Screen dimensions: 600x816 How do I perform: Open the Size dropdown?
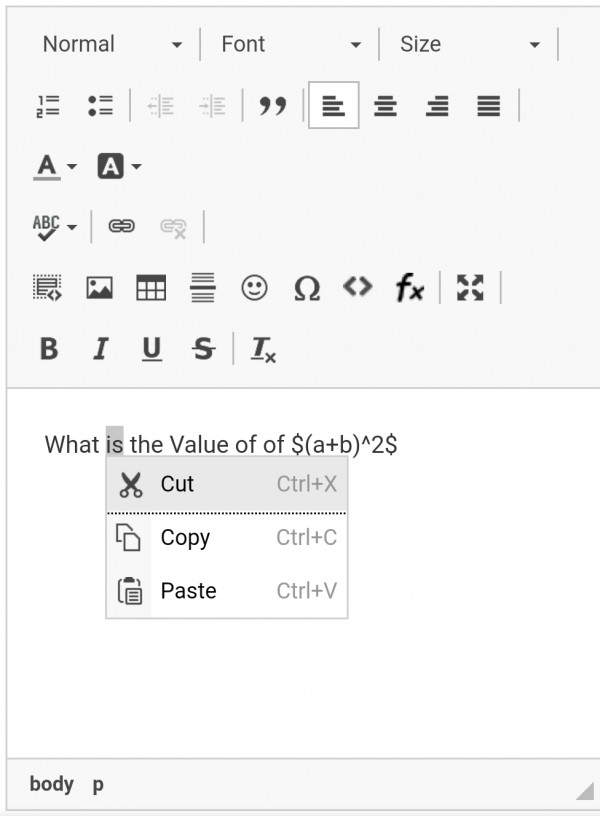(x=469, y=45)
